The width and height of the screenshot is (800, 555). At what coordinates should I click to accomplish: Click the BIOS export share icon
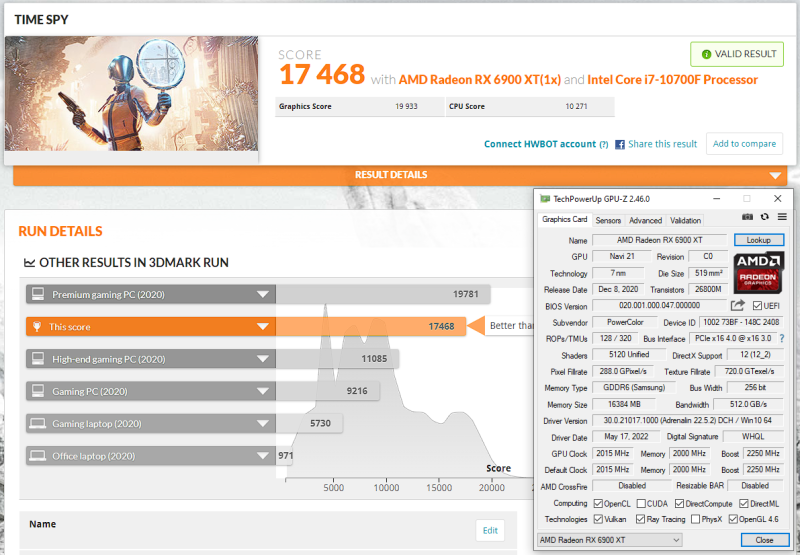[x=738, y=305]
